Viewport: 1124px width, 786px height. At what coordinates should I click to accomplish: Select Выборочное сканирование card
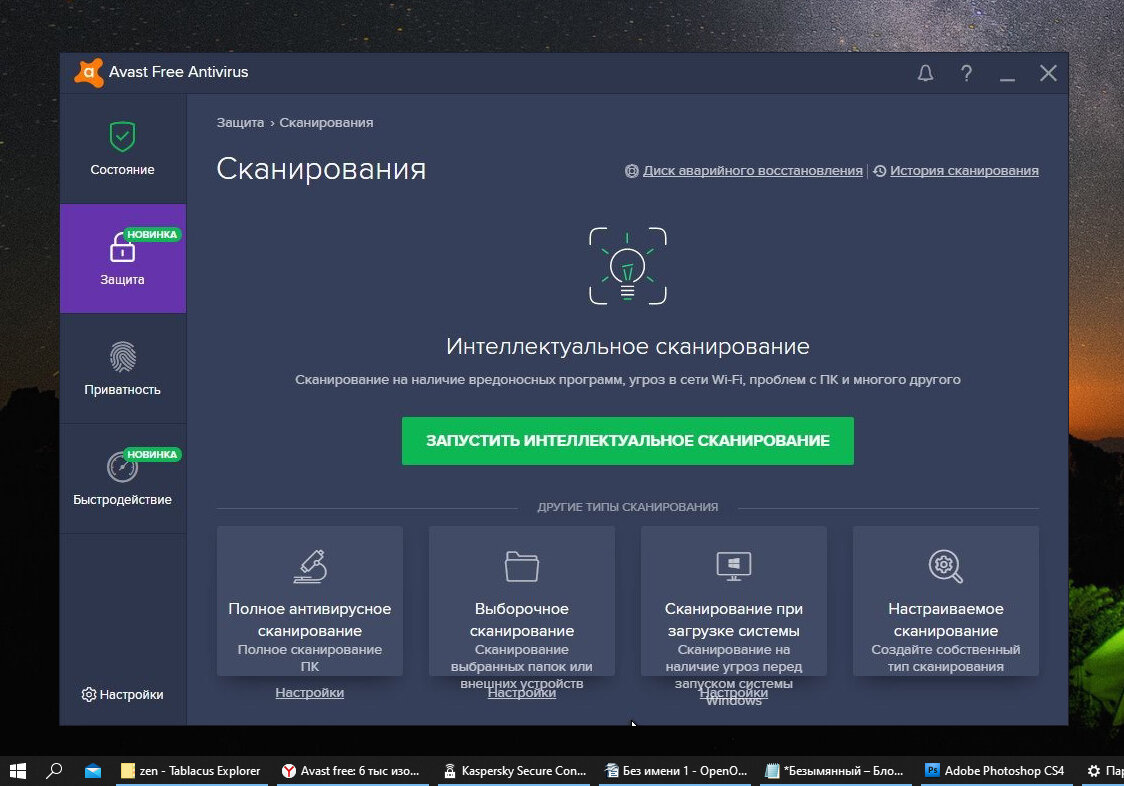click(x=522, y=601)
